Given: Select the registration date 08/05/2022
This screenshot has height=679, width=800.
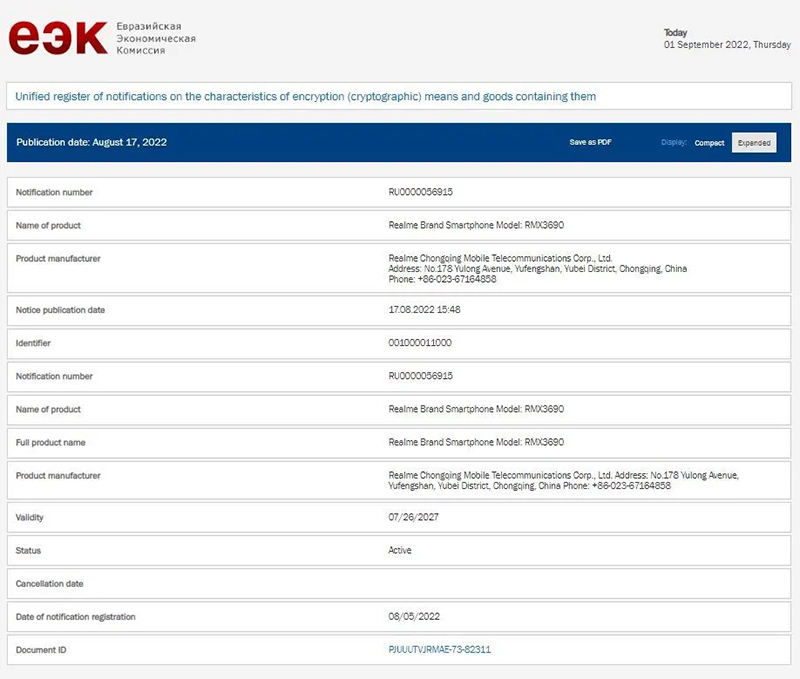Looking at the screenshot, I should point(414,617).
